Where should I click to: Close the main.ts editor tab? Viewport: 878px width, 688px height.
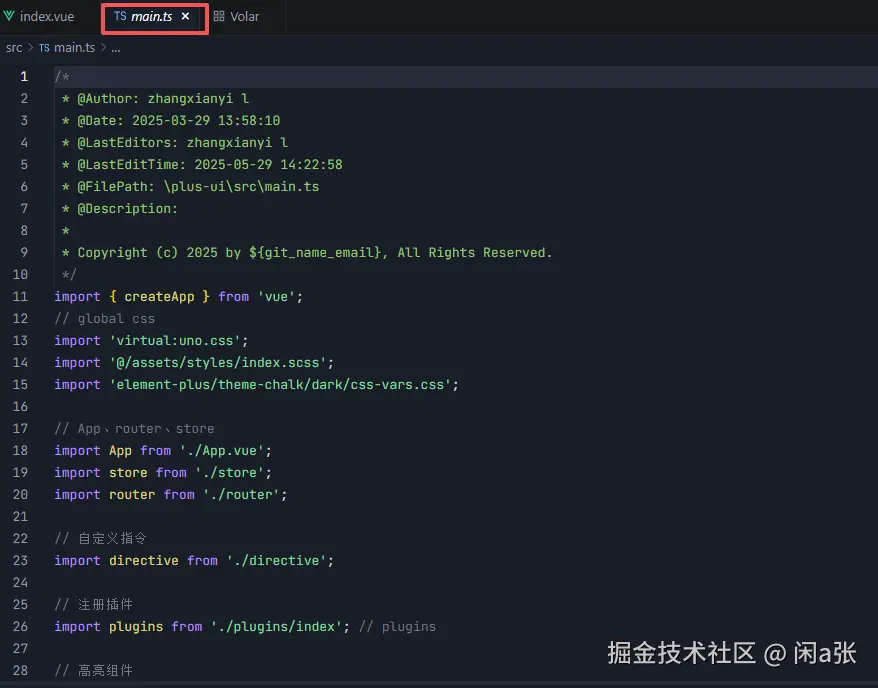[x=184, y=16]
